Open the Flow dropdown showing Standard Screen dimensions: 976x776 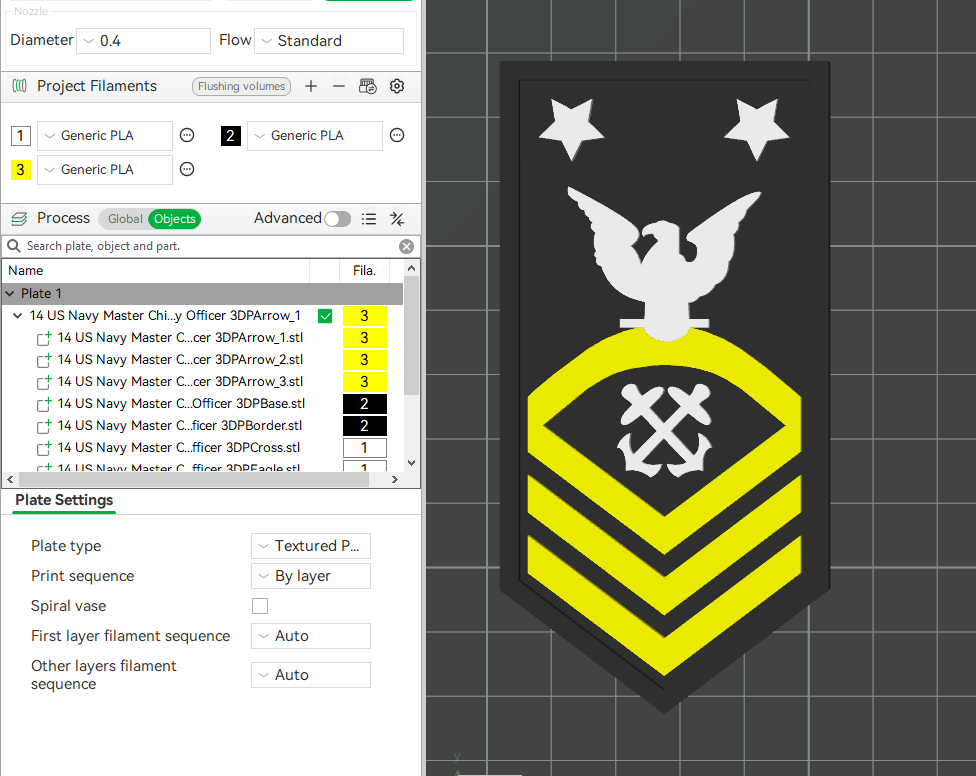328,40
